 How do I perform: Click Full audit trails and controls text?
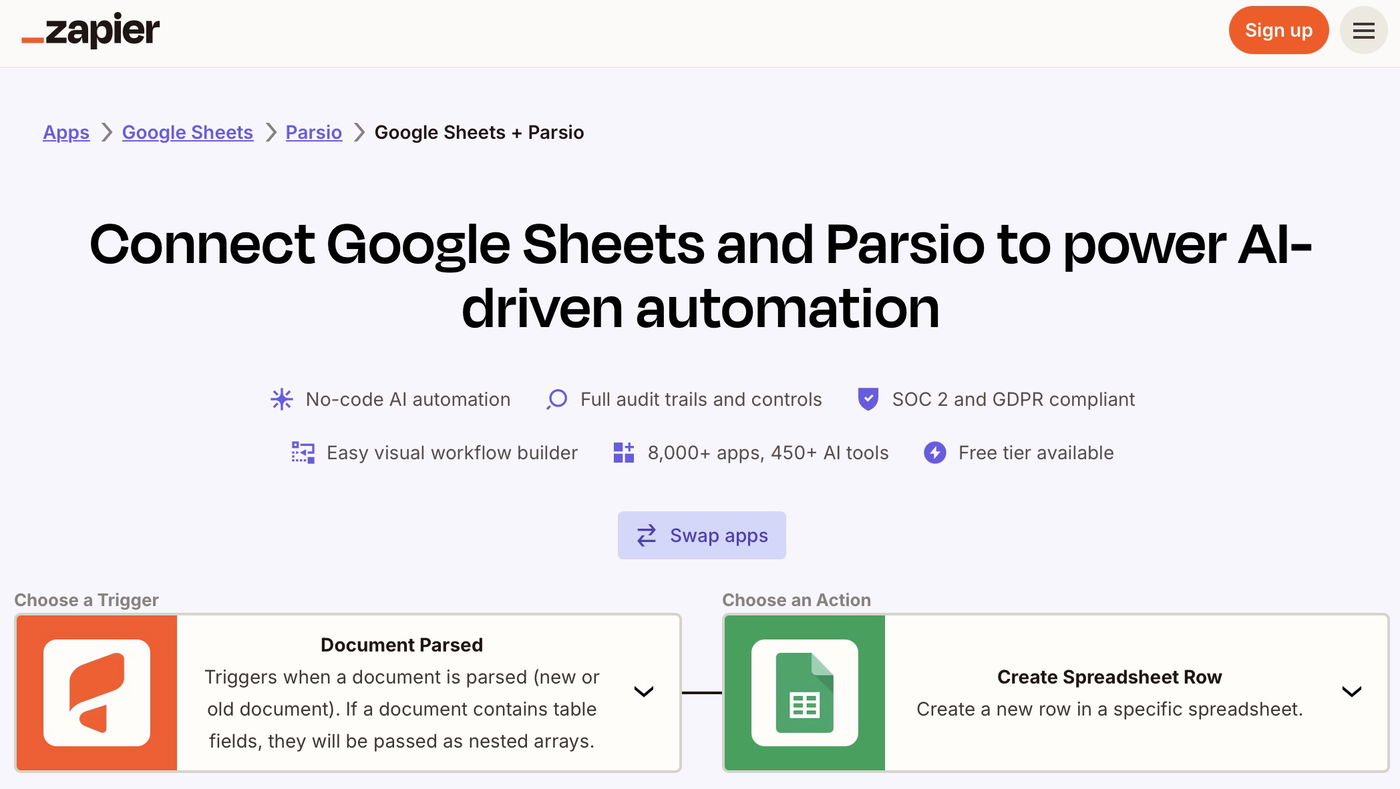701,399
